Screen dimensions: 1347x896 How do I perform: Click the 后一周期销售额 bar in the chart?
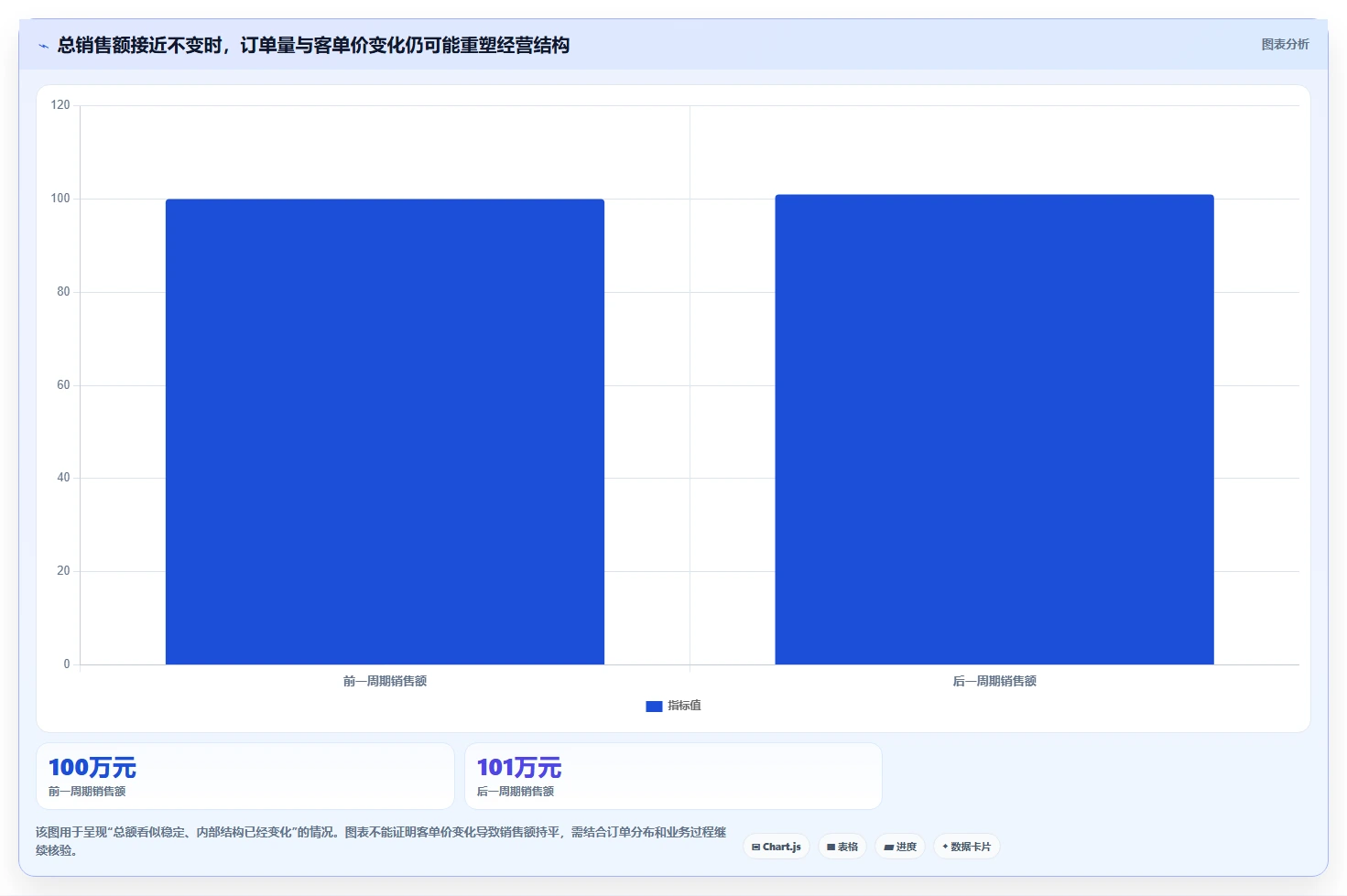coord(994,429)
